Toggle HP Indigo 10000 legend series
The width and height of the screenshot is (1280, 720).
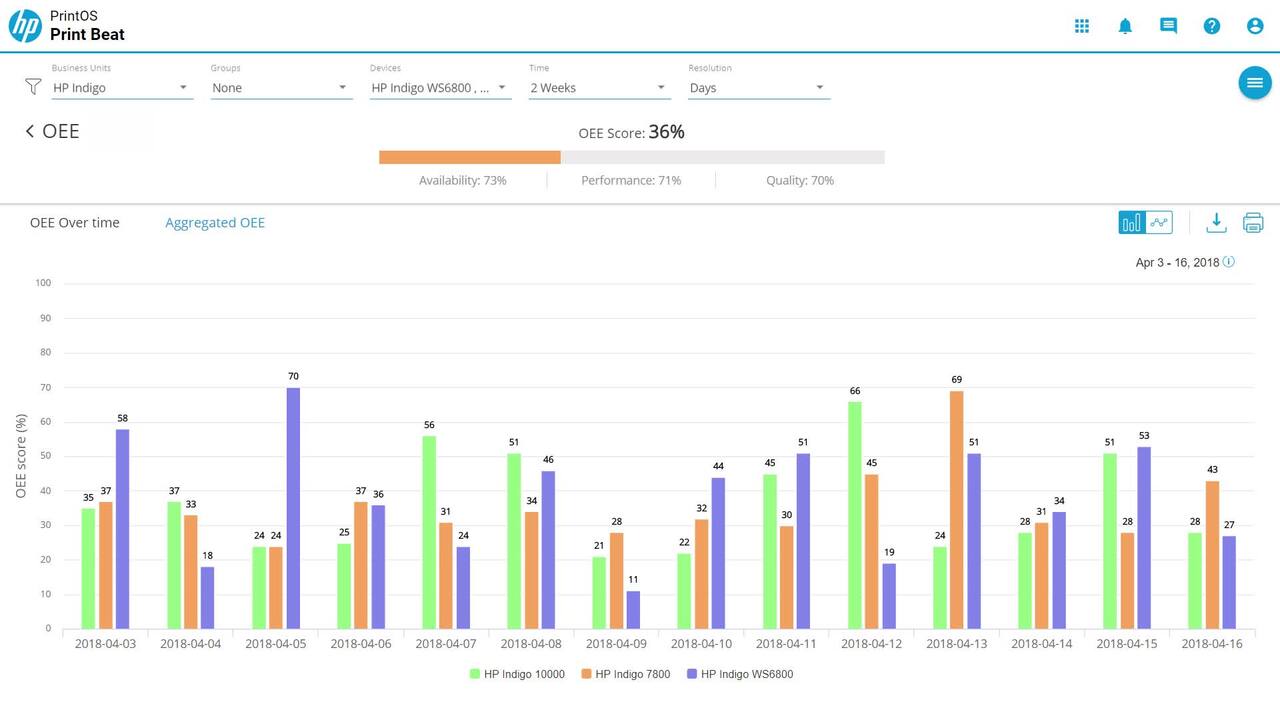pyautogui.click(x=517, y=674)
